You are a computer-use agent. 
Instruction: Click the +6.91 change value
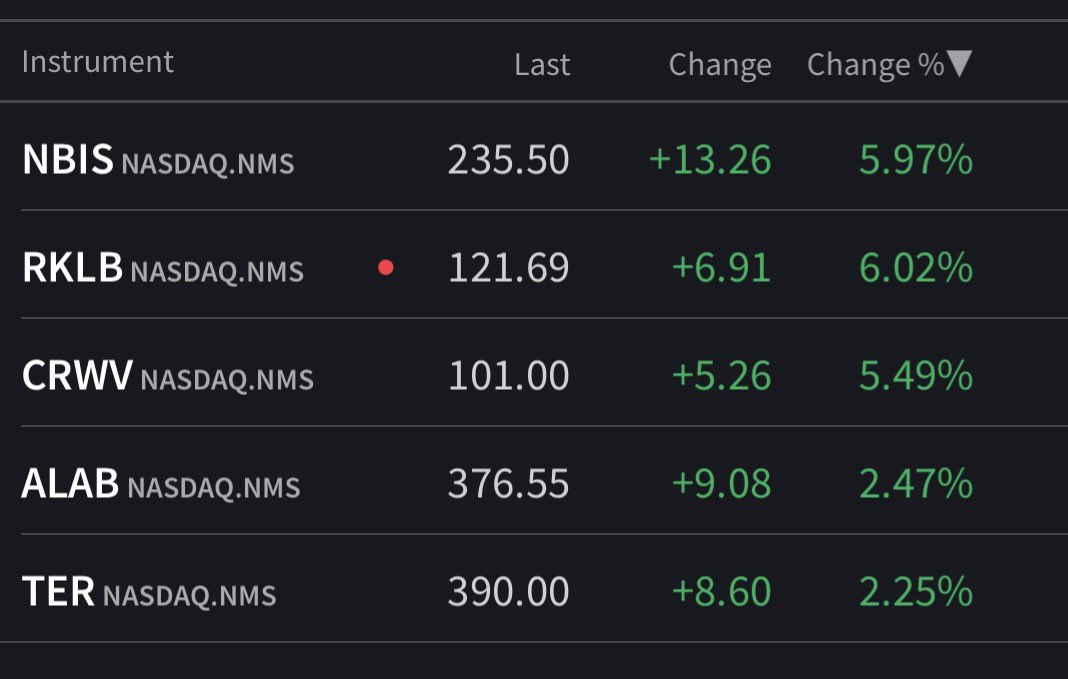721,268
